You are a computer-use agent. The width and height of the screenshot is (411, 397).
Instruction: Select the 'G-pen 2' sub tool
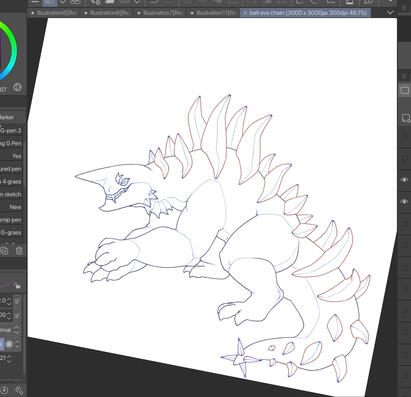pyautogui.click(x=11, y=130)
